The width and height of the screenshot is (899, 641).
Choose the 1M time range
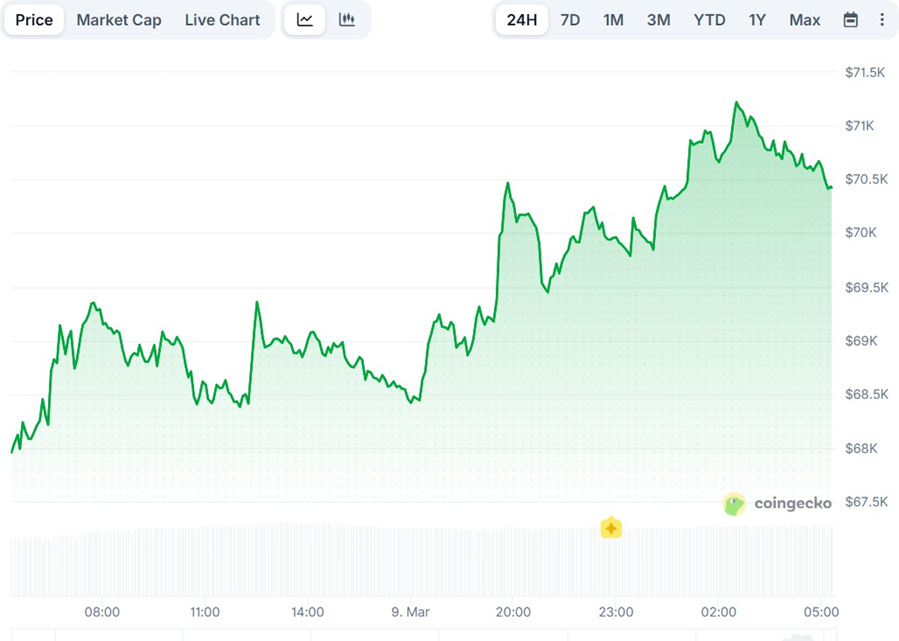coord(613,20)
